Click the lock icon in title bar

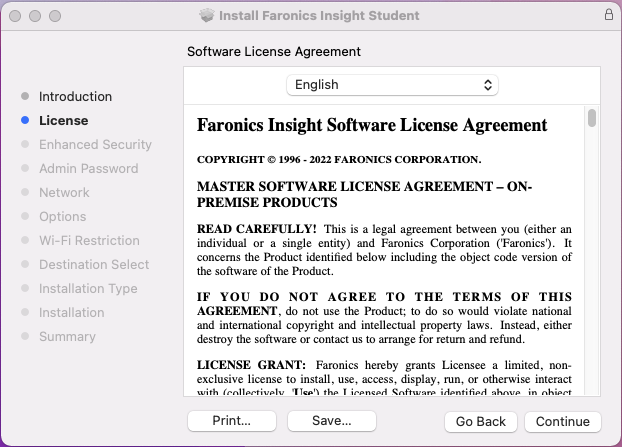click(609, 15)
